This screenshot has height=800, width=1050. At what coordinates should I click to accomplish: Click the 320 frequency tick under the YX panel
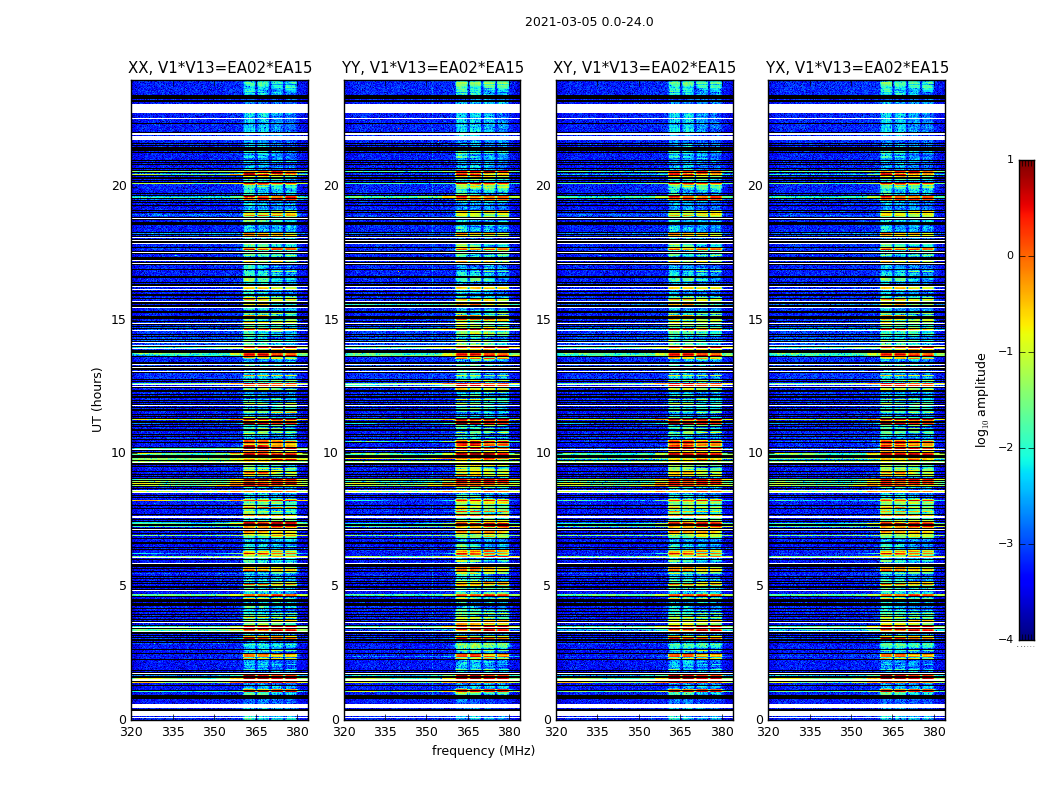point(768,732)
